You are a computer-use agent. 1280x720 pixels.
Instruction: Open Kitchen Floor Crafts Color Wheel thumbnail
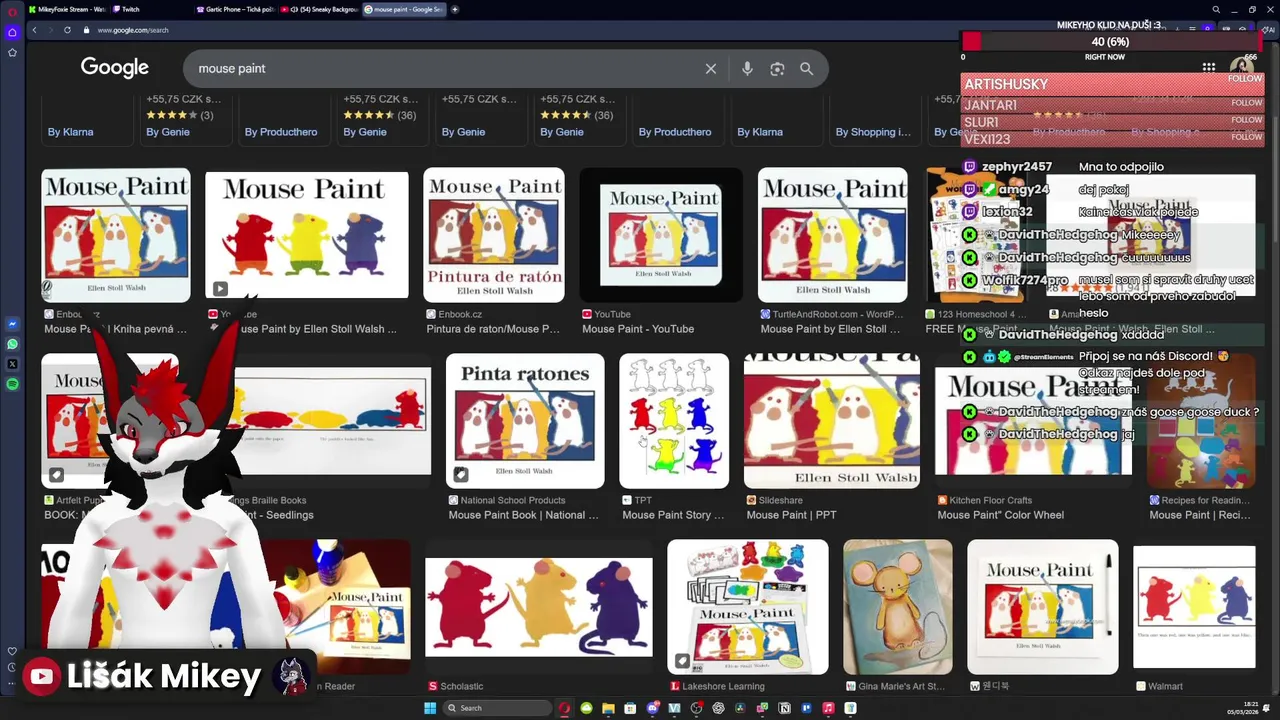pyautogui.click(x=1033, y=421)
